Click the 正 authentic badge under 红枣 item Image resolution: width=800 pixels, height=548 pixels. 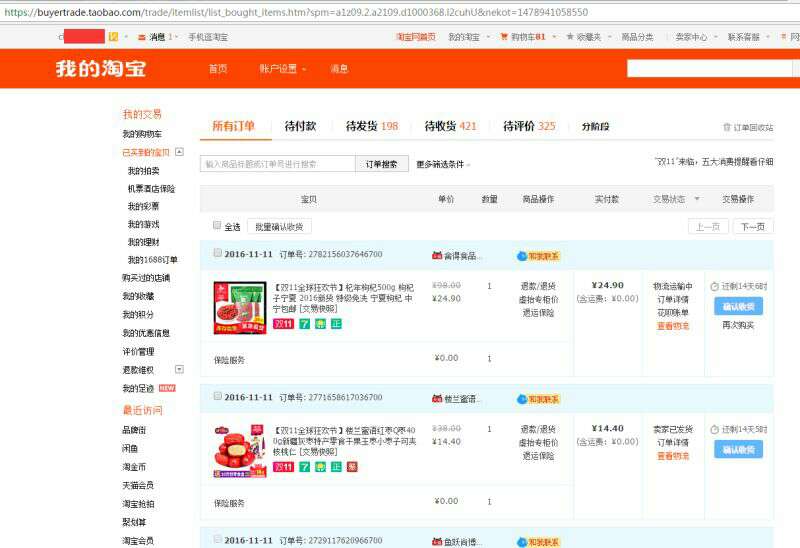(336, 467)
